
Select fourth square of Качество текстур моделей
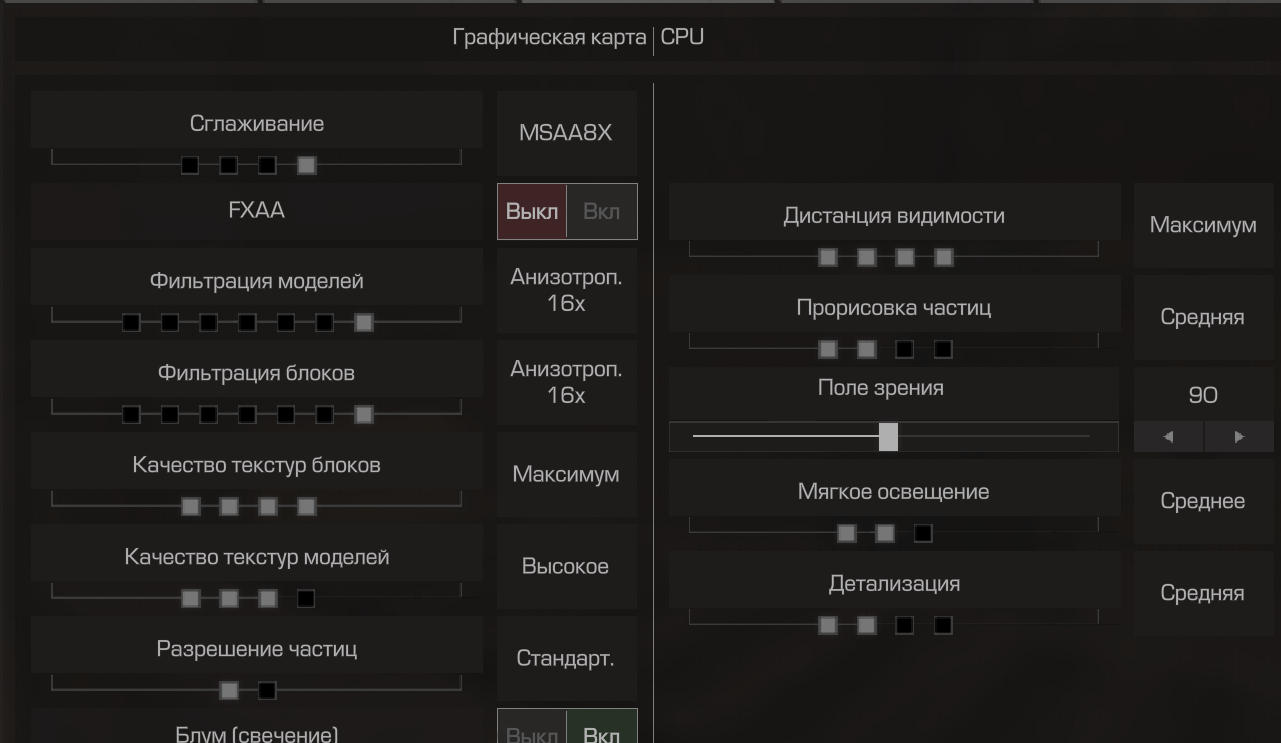pos(306,598)
